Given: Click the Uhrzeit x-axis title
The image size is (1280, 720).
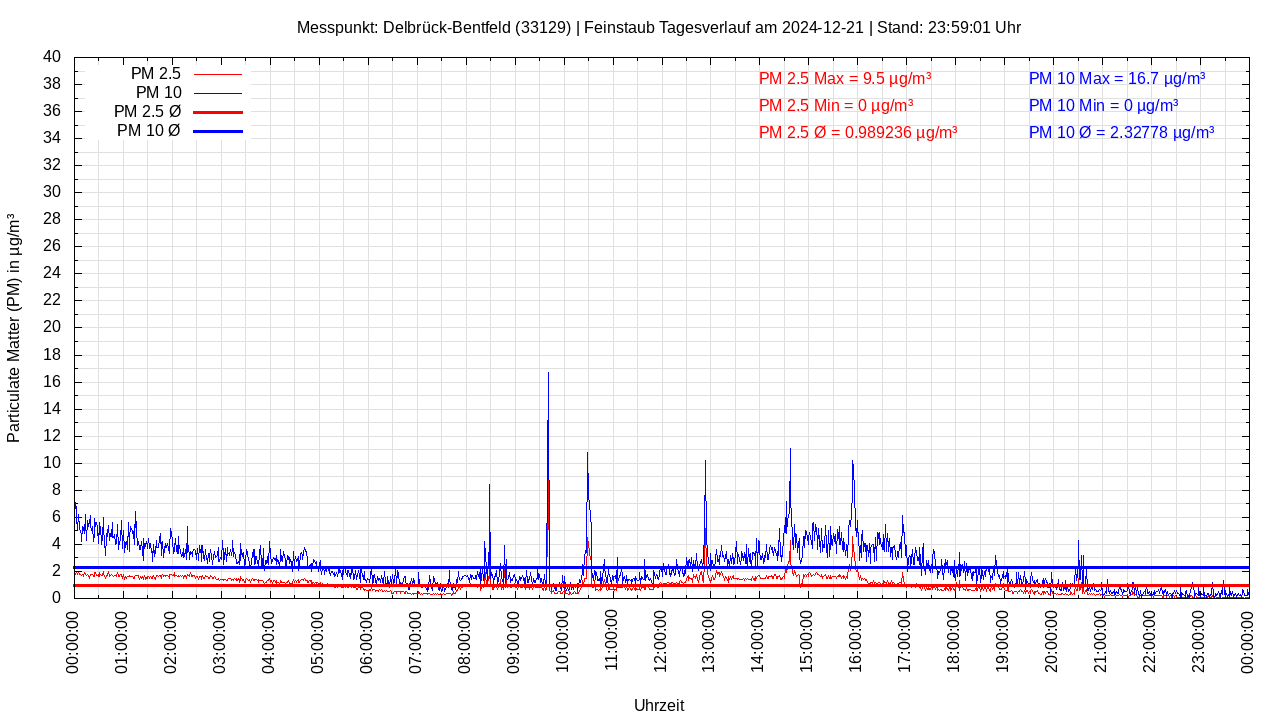Looking at the screenshot, I should (x=659, y=705).
